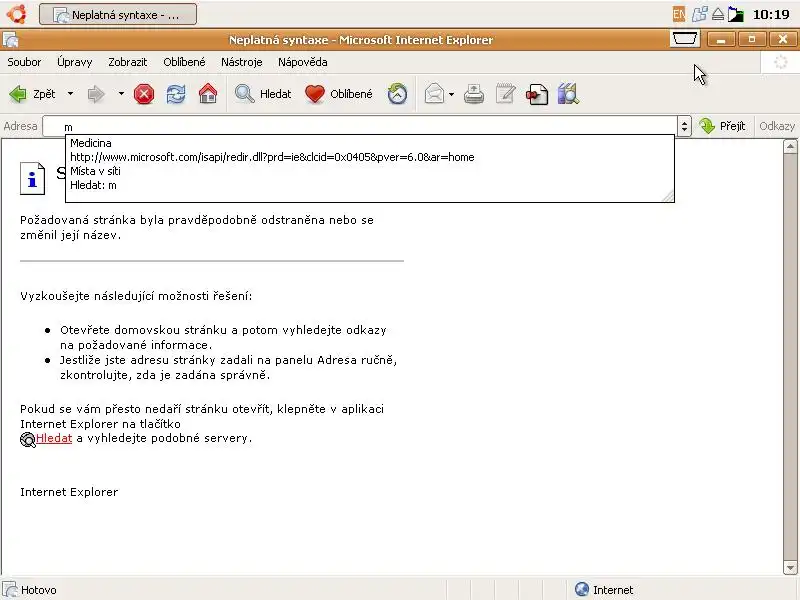Go to the home page icon
This screenshot has height=600, width=800.
tap(208, 94)
